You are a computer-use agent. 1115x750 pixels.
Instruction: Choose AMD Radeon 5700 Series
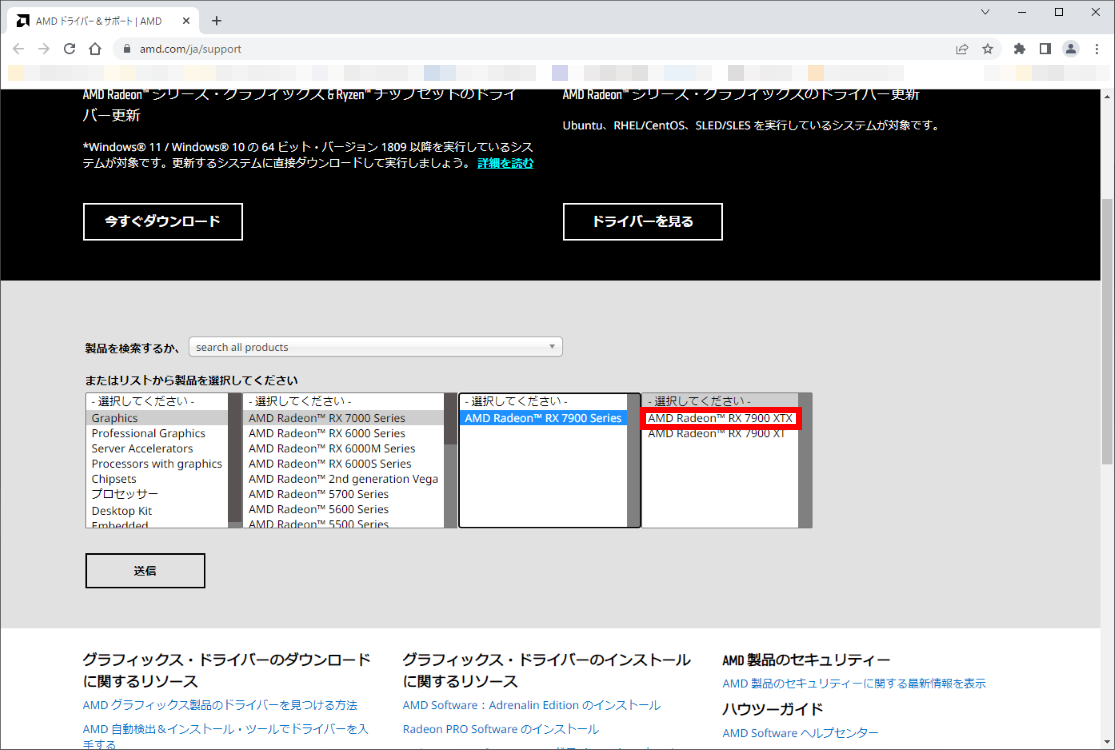click(343, 494)
